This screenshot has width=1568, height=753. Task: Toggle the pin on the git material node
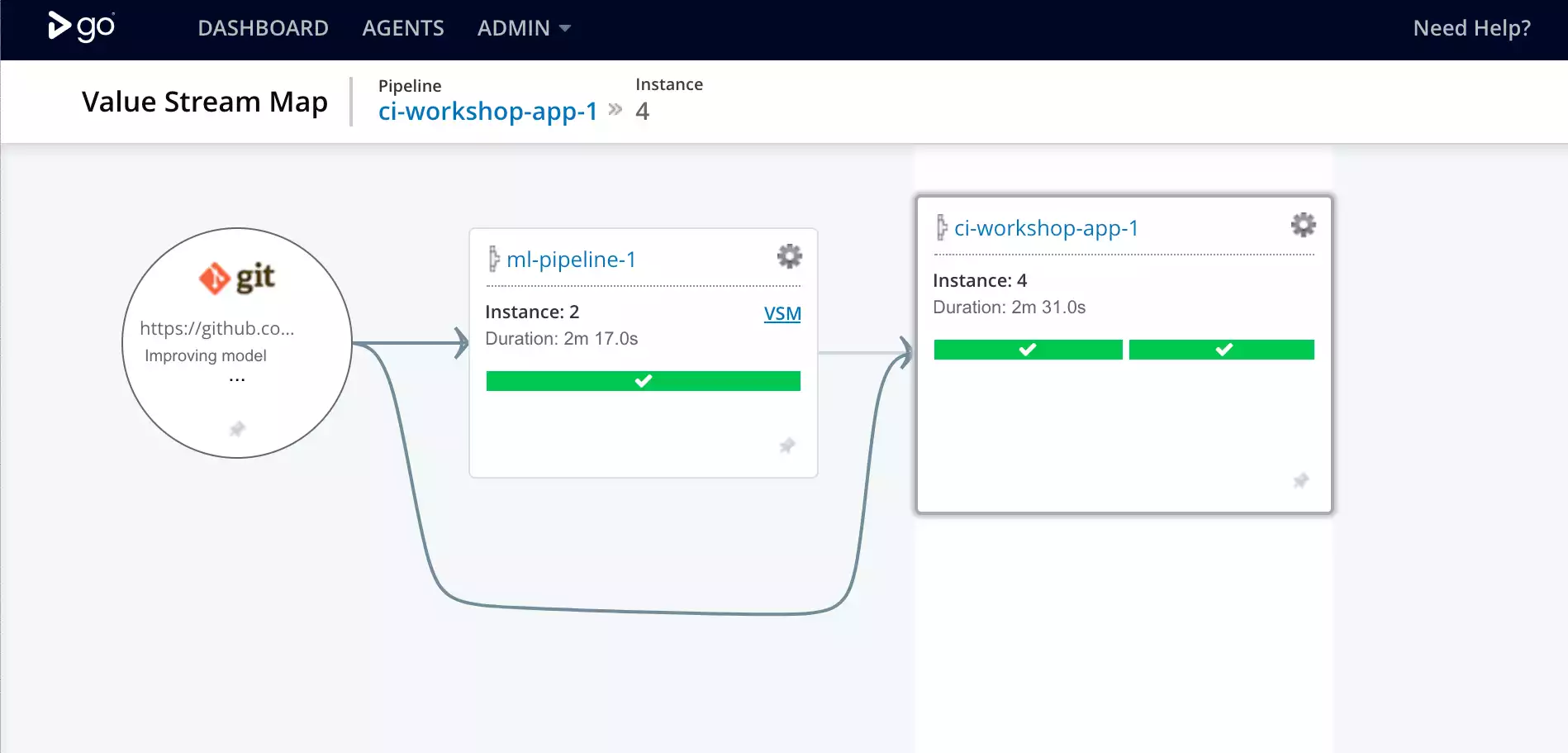tap(237, 429)
